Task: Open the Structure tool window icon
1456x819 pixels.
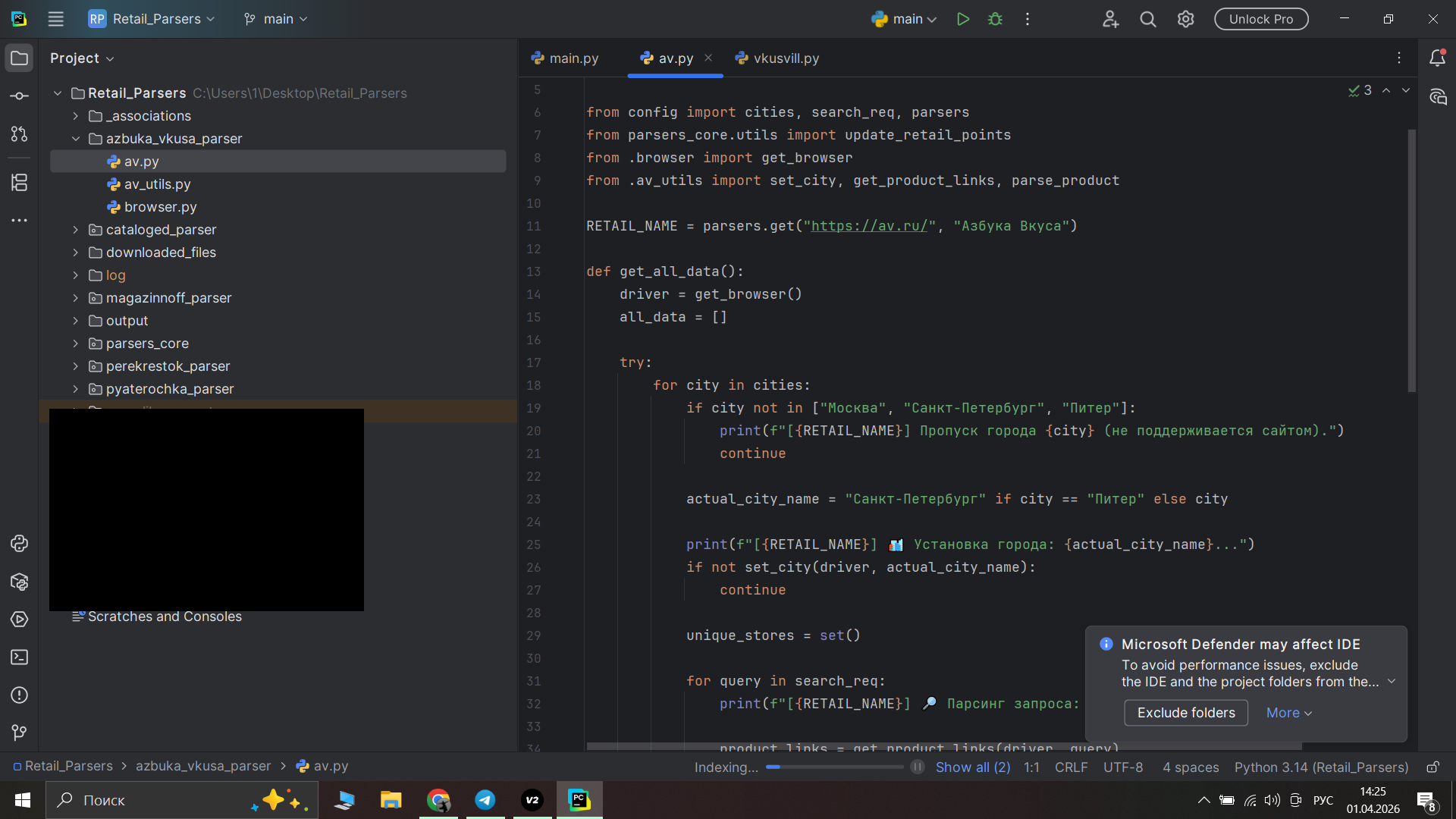Action: coord(20,183)
